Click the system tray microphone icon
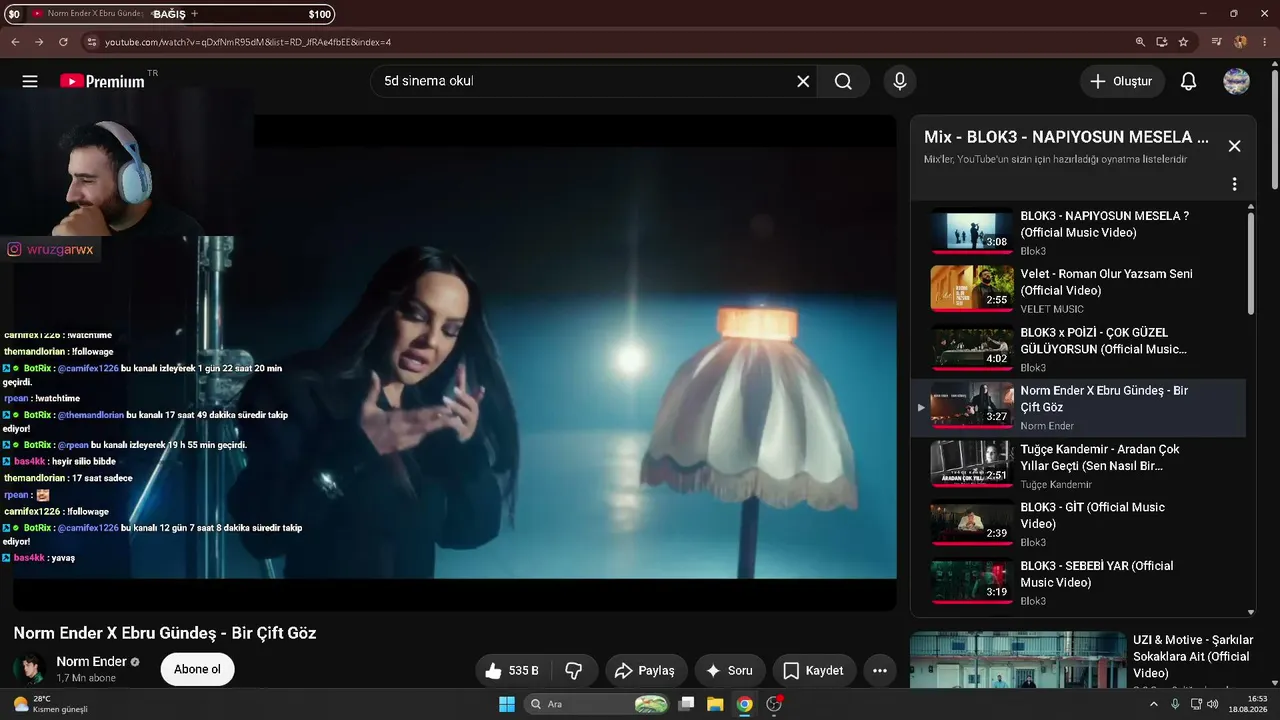1280x720 pixels. tap(1175, 704)
